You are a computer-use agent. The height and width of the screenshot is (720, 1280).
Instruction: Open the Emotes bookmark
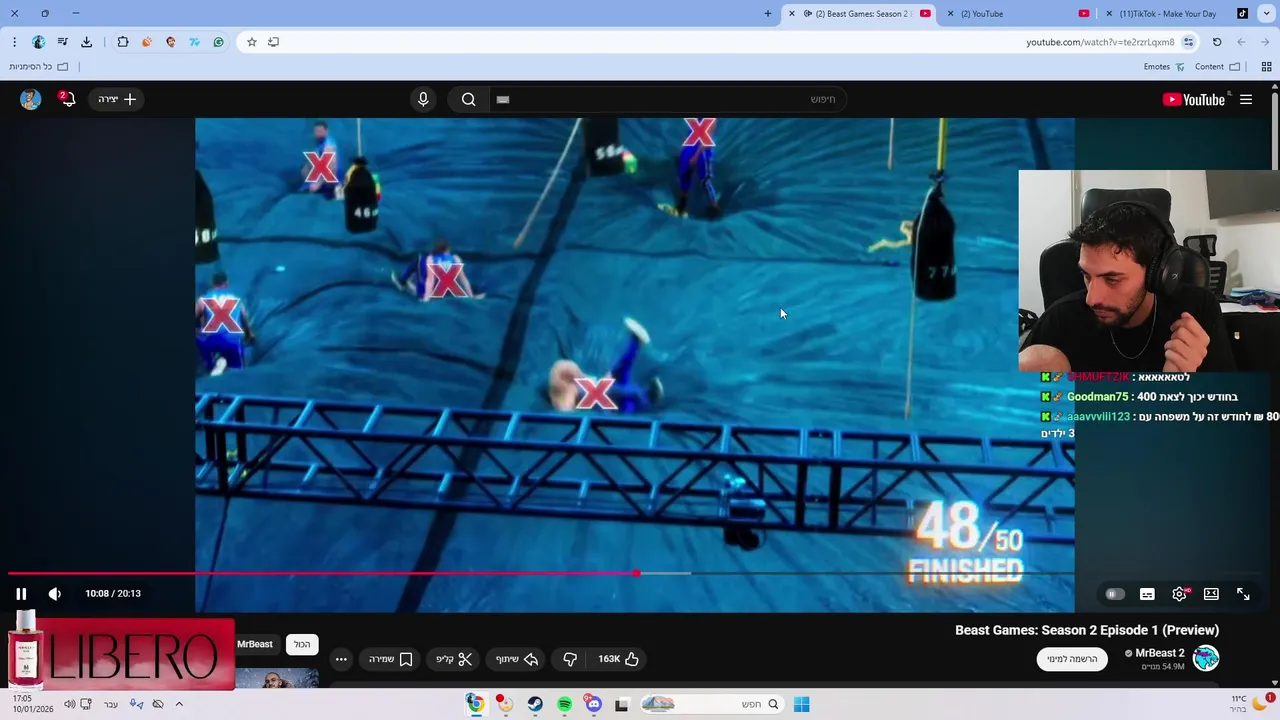1164,67
